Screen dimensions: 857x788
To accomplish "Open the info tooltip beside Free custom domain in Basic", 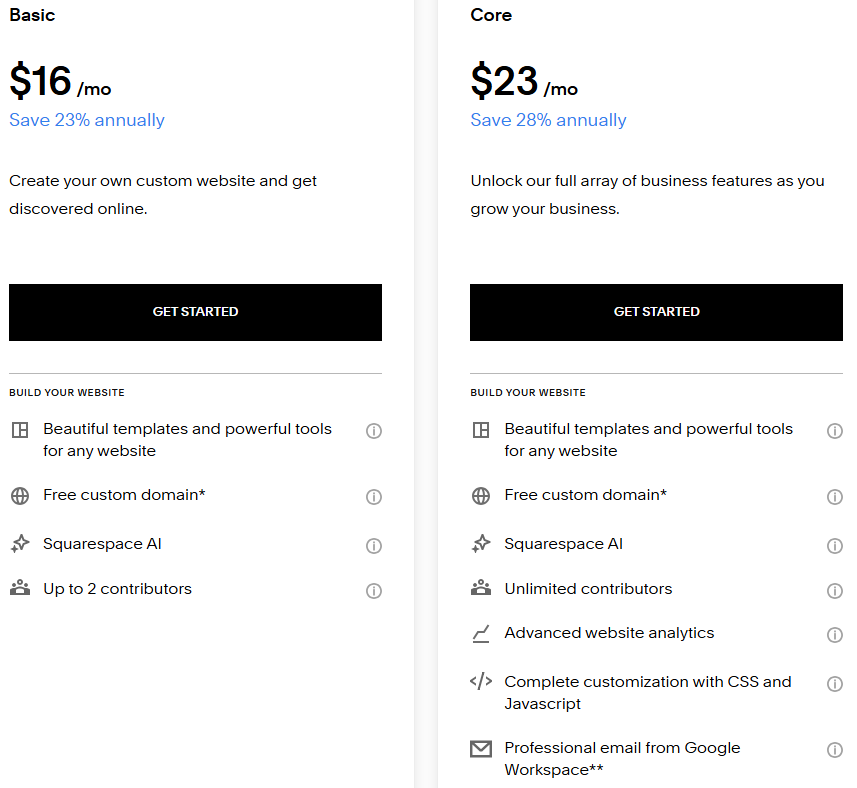I will tap(374, 496).
